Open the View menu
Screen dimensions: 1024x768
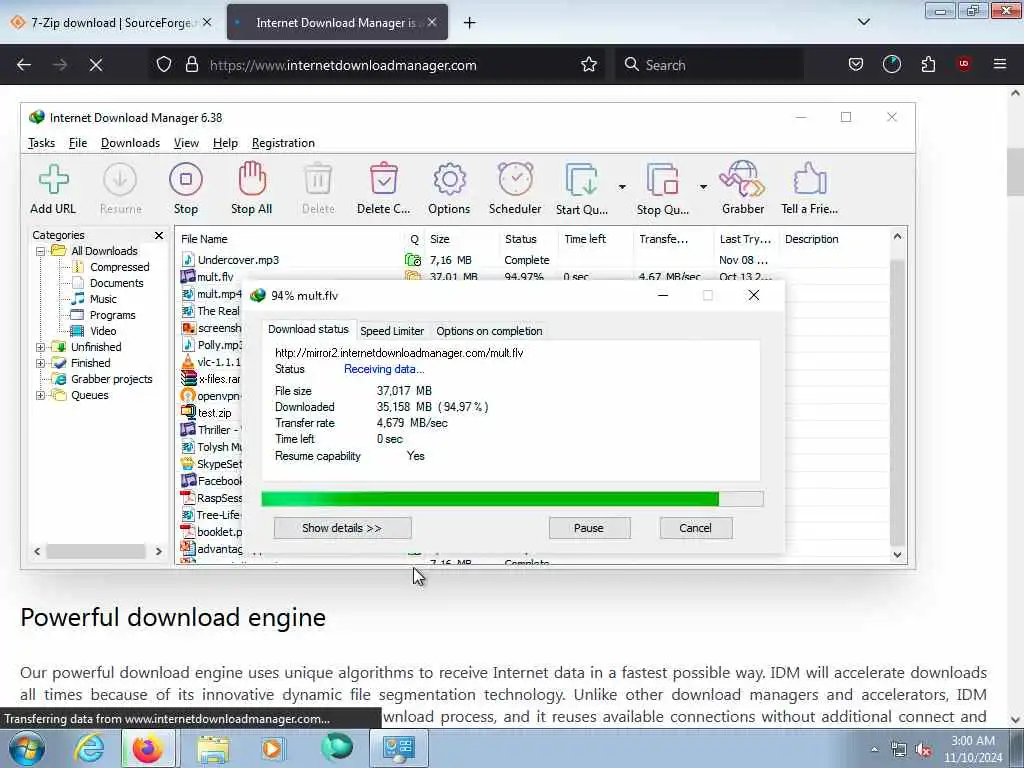click(186, 143)
